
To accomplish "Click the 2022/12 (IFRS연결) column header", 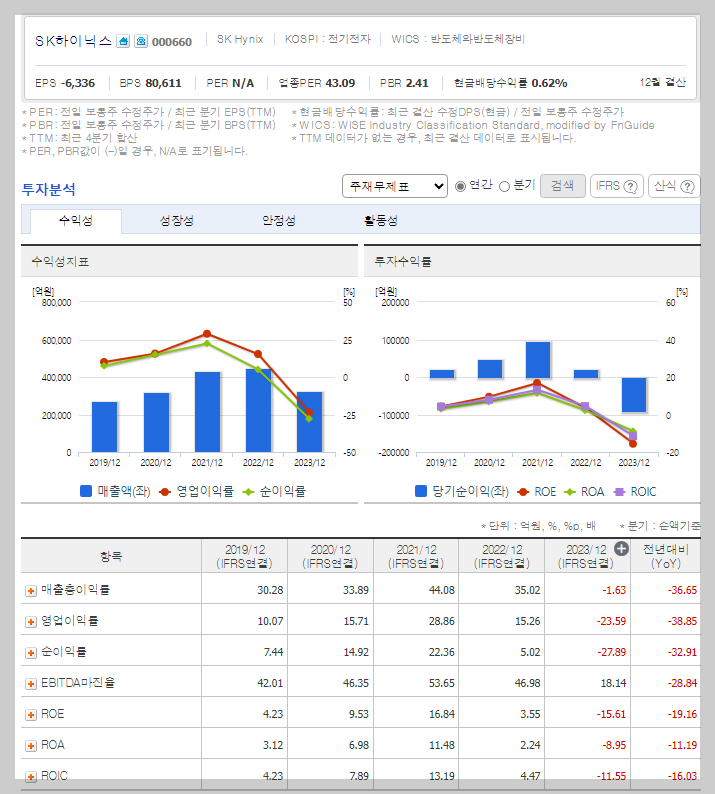I will [502, 557].
